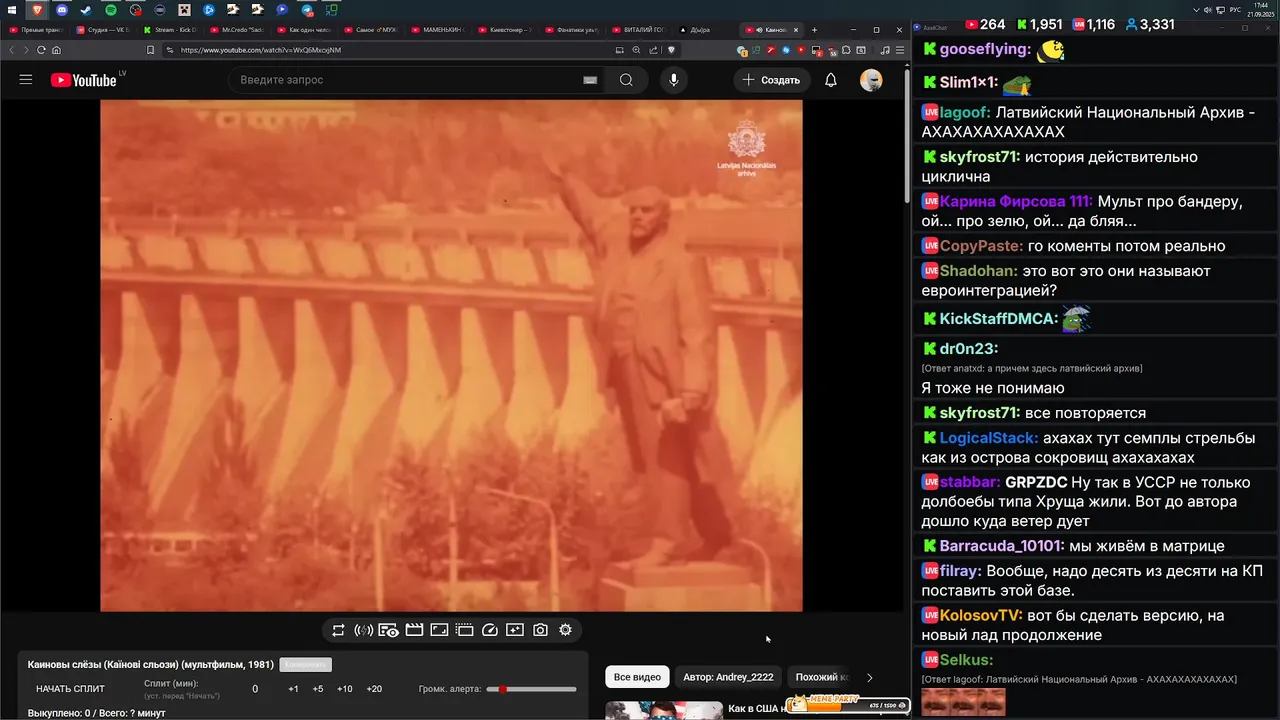This screenshot has width=1280, height=720.
Task: Open the on-screen keyboard in search box
Action: point(590,80)
